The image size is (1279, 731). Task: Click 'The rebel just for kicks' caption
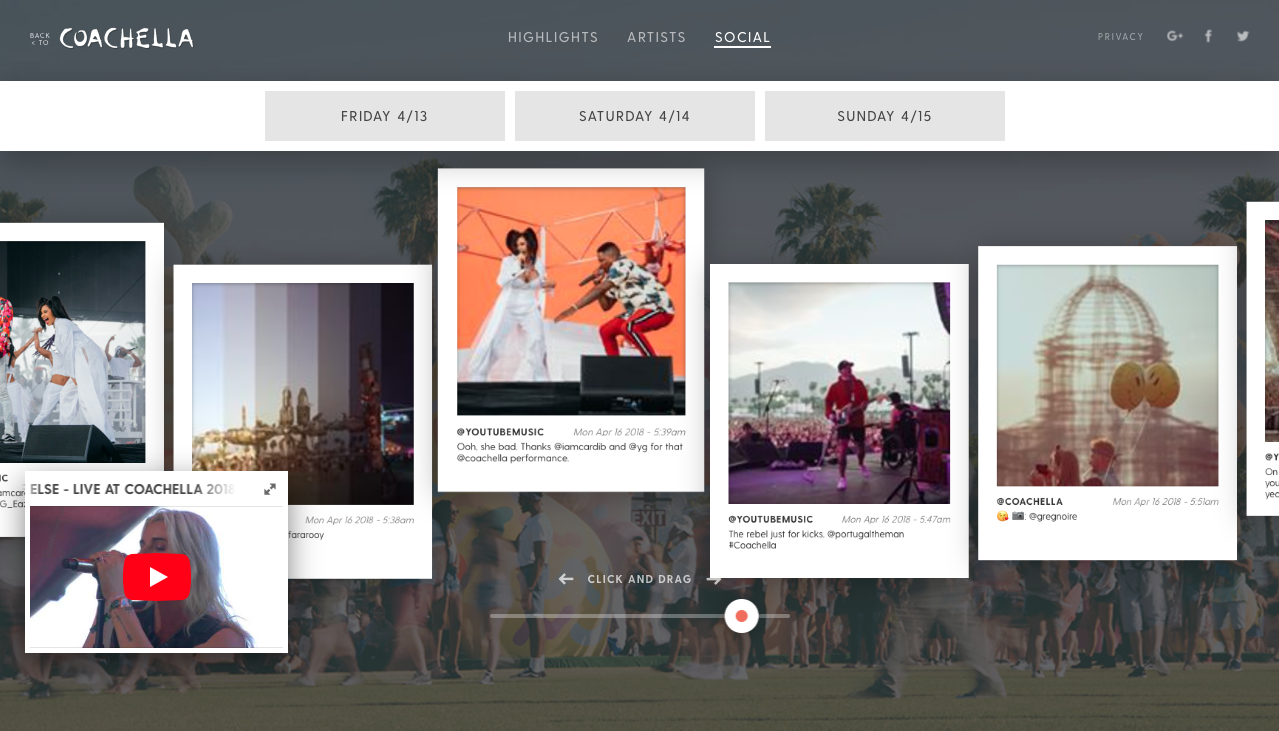point(816,540)
